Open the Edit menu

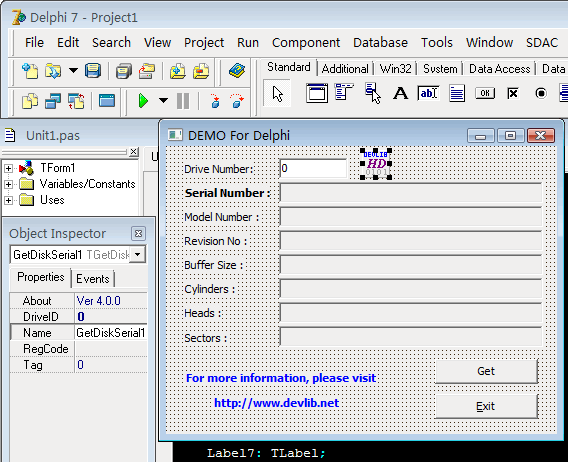[x=68, y=42]
